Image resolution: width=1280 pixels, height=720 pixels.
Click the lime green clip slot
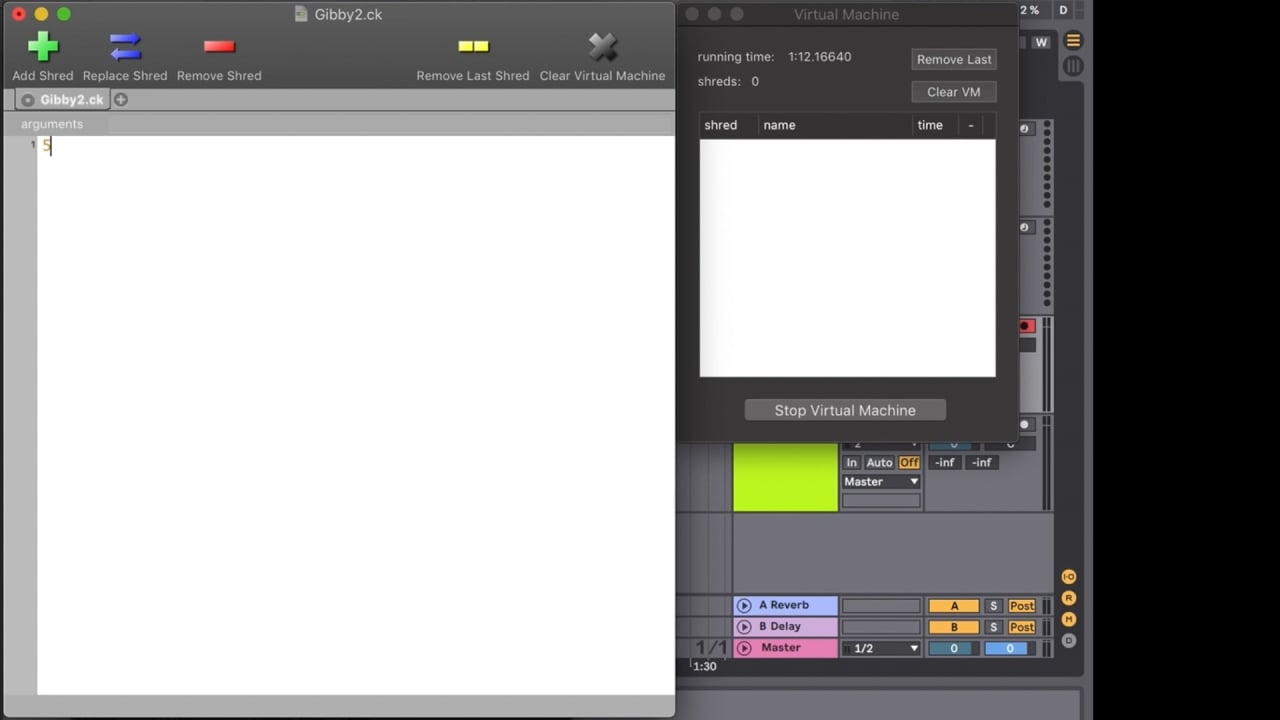coord(785,477)
